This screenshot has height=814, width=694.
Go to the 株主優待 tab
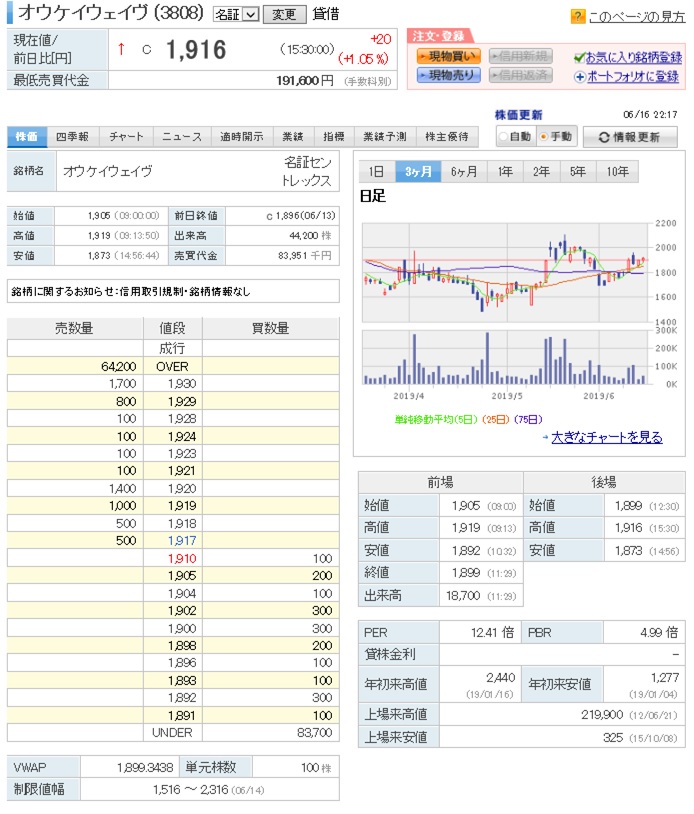pos(447,137)
